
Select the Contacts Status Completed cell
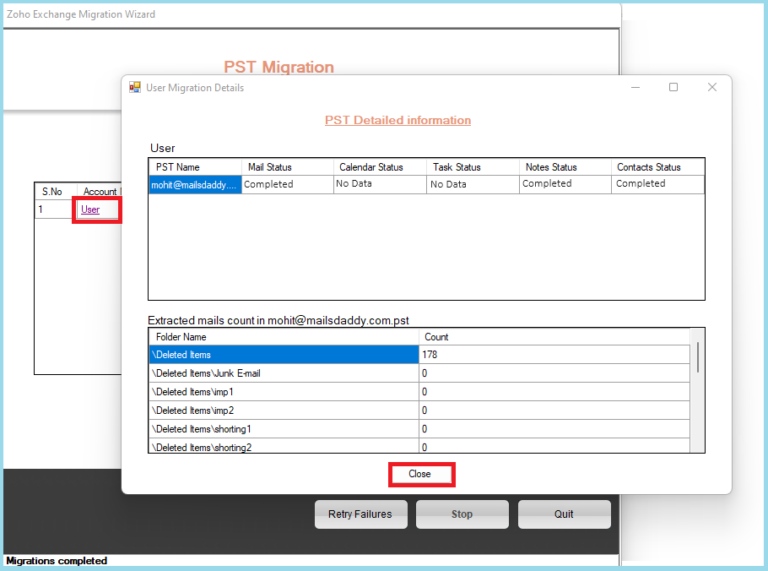click(658, 185)
